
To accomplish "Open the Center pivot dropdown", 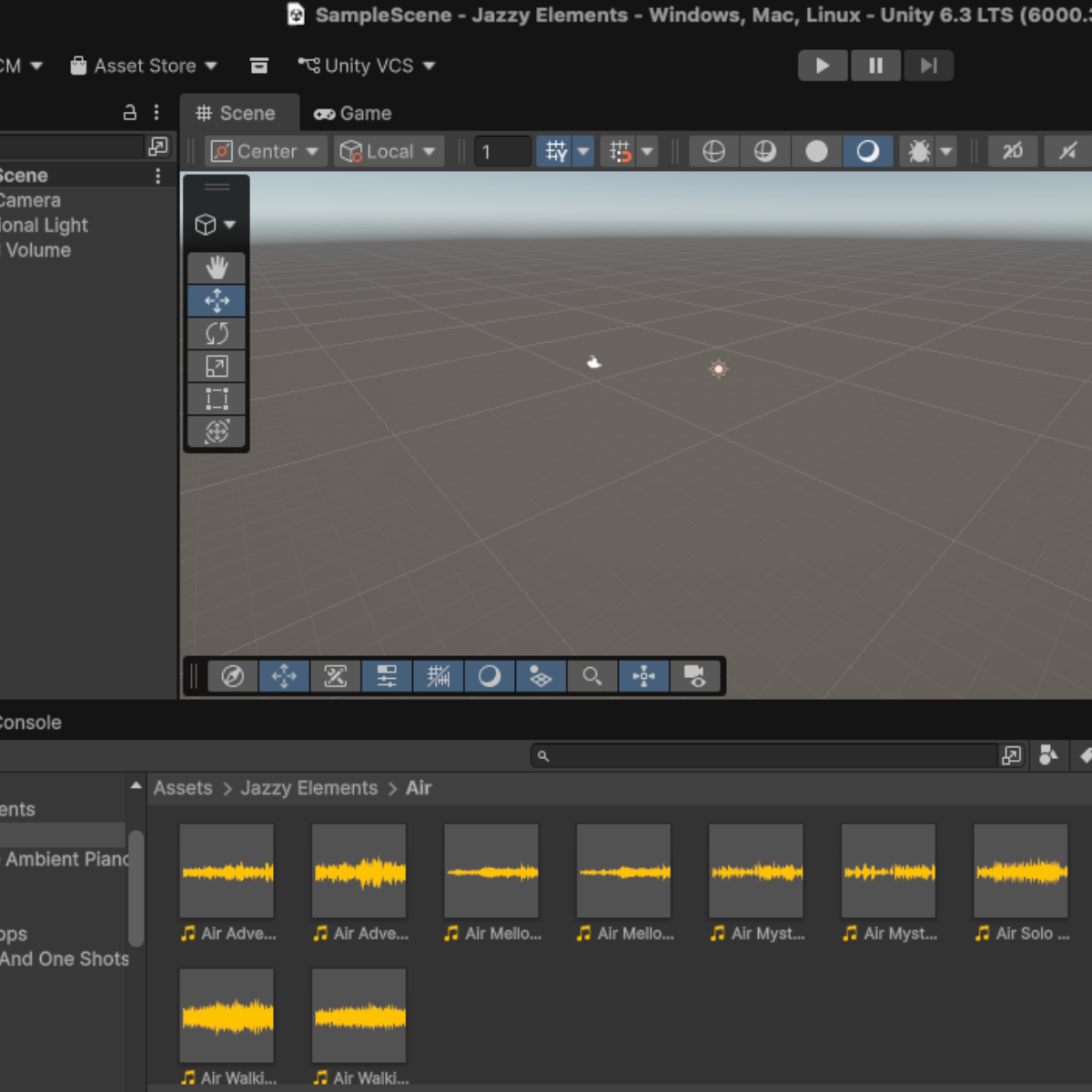I will pyautogui.click(x=266, y=151).
